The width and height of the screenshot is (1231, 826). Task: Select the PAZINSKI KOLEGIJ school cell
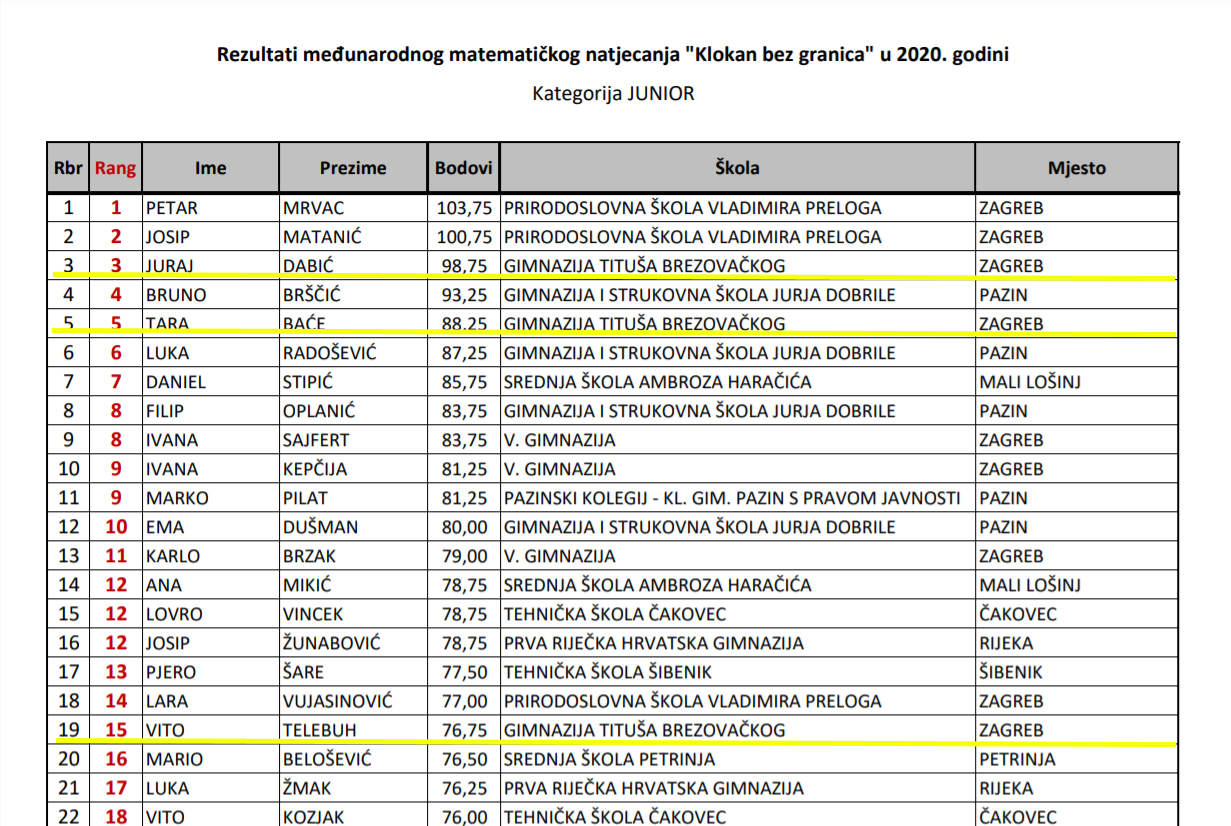(732, 498)
